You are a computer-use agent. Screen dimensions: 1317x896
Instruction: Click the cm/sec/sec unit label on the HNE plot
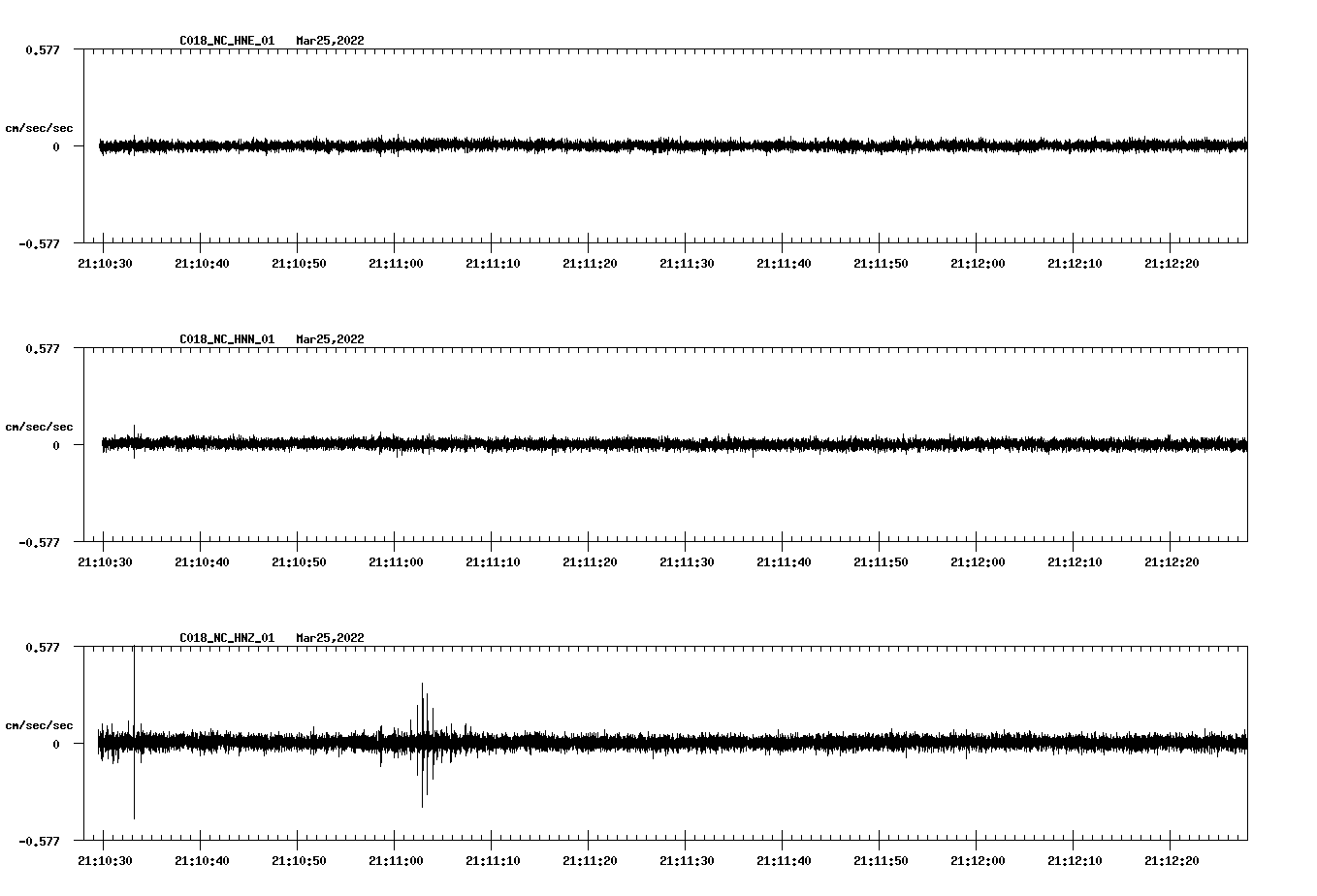click(x=39, y=128)
